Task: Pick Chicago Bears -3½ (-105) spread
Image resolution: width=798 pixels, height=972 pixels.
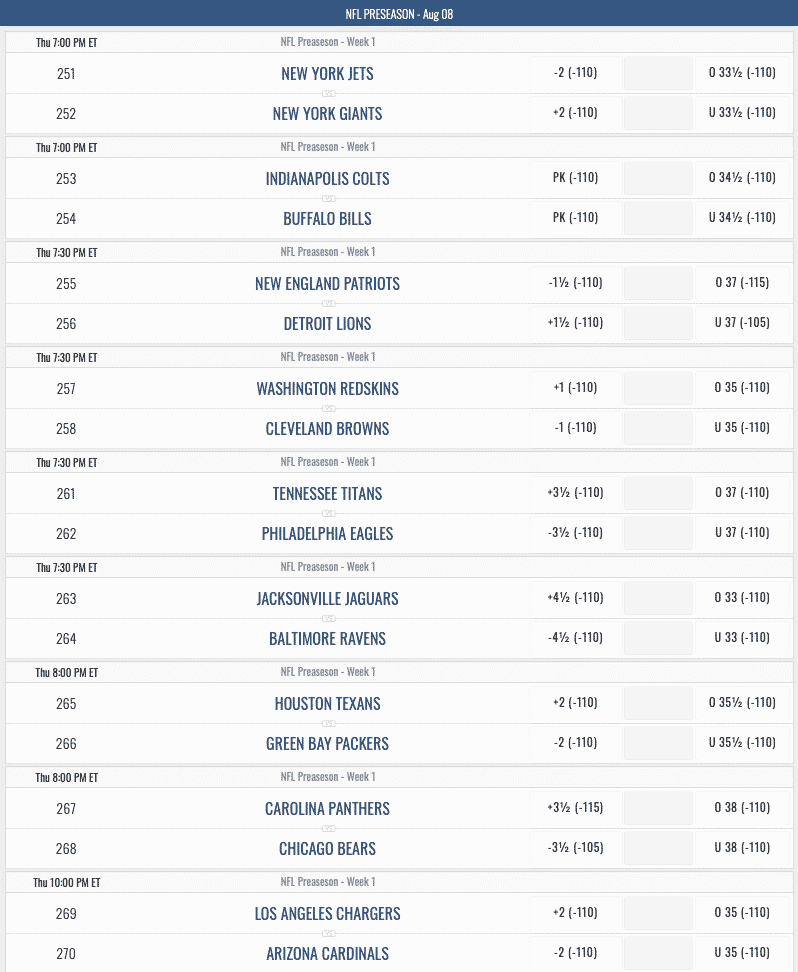Action: click(x=575, y=848)
